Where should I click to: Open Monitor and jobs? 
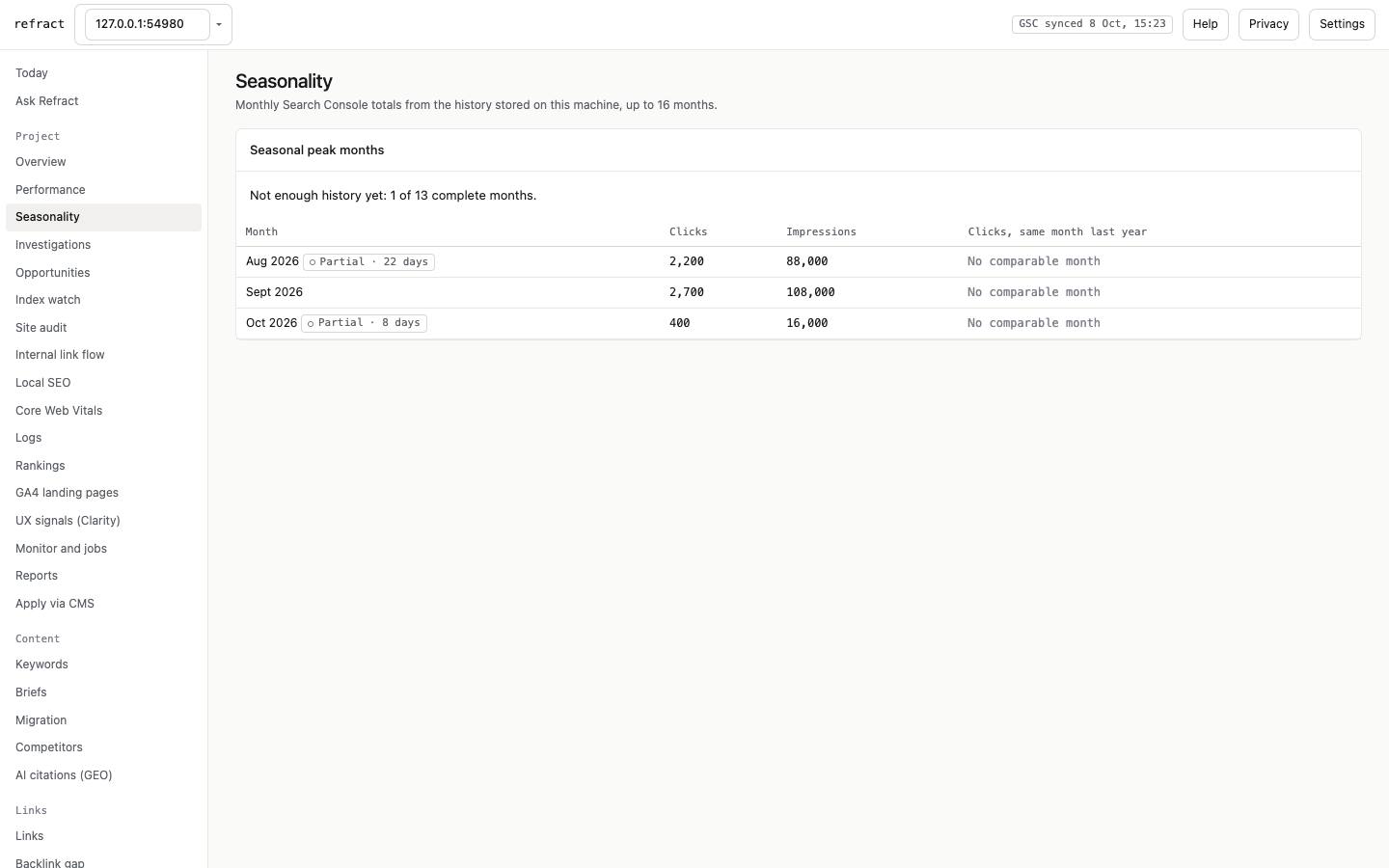(x=103, y=549)
